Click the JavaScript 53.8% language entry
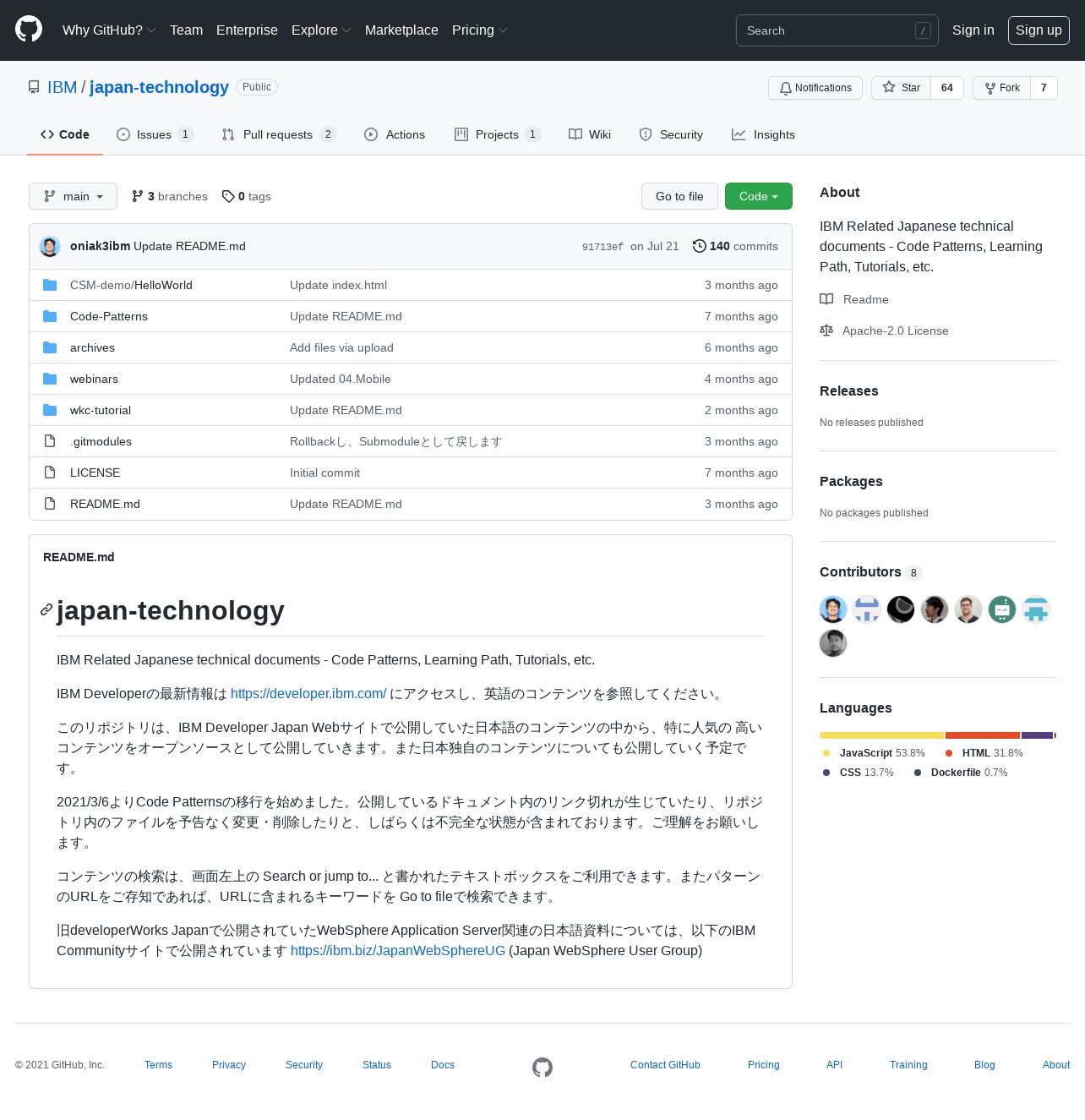 tap(874, 752)
